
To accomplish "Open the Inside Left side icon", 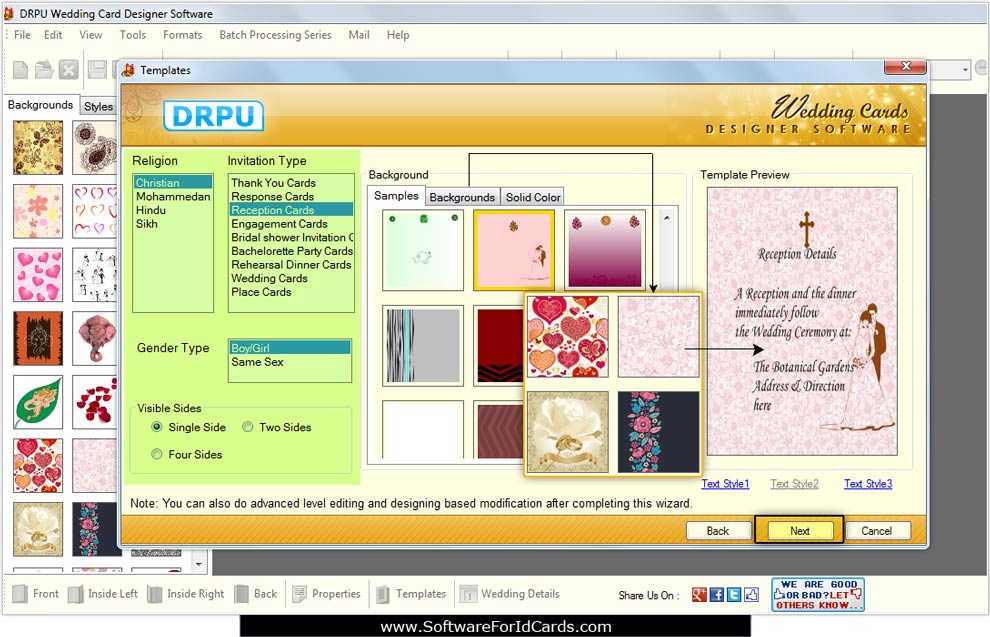I will tap(76, 594).
